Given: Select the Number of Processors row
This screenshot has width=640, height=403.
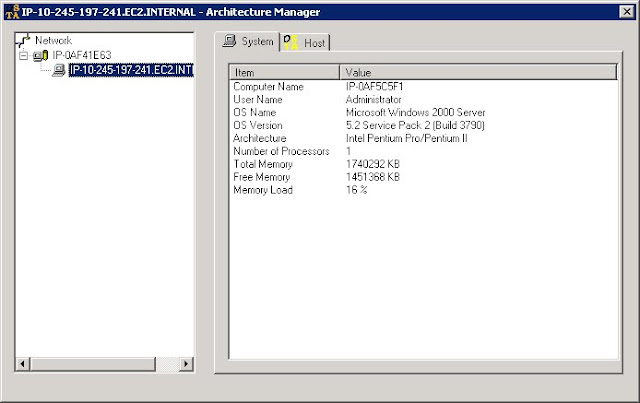Looking at the screenshot, I should pyautogui.click(x=282, y=151).
